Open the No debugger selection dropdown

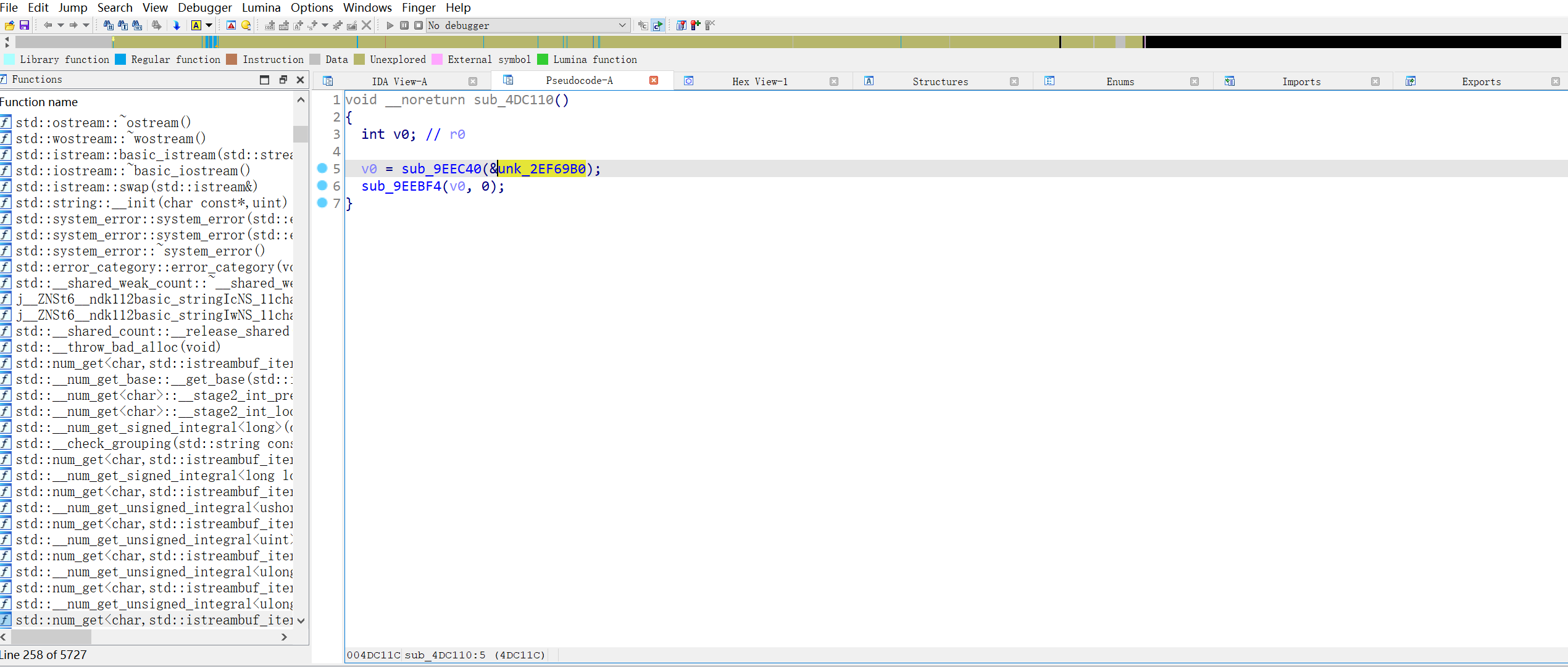[x=528, y=25]
